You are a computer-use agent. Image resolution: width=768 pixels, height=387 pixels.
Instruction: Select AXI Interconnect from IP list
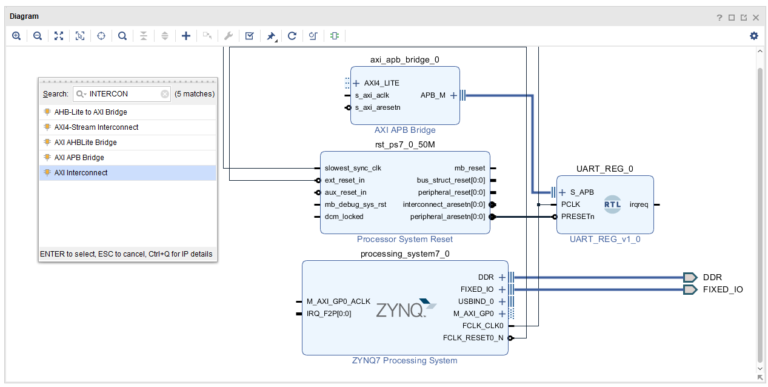pos(128,172)
